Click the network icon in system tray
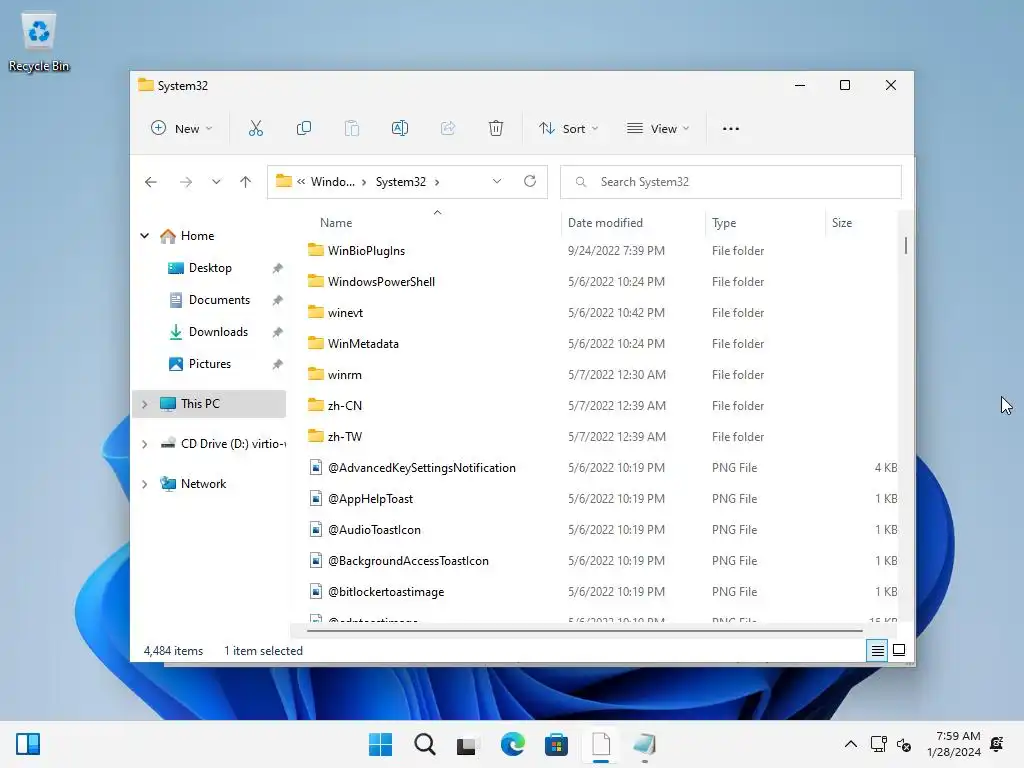The height and width of the screenshot is (768, 1024). (x=878, y=744)
